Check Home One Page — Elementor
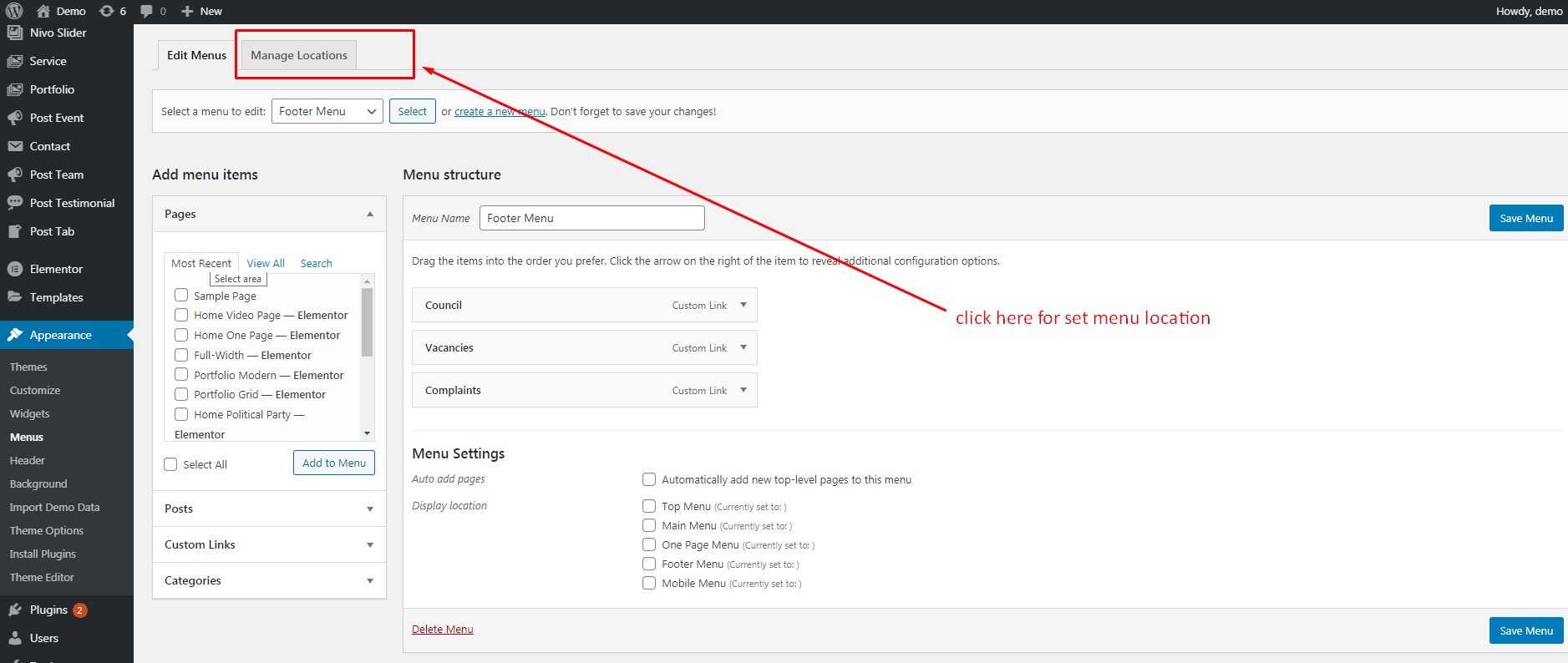Screen dimensions: 1568x663 [x=181, y=335]
